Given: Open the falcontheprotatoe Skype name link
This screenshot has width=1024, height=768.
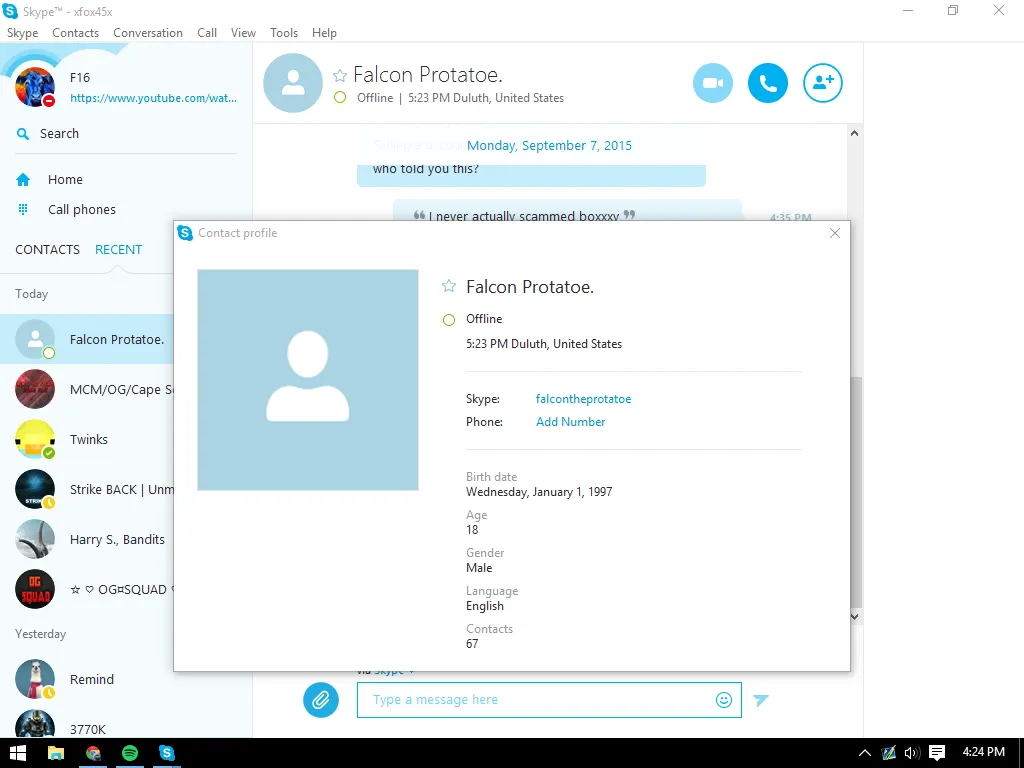Looking at the screenshot, I should pos(583,399).
